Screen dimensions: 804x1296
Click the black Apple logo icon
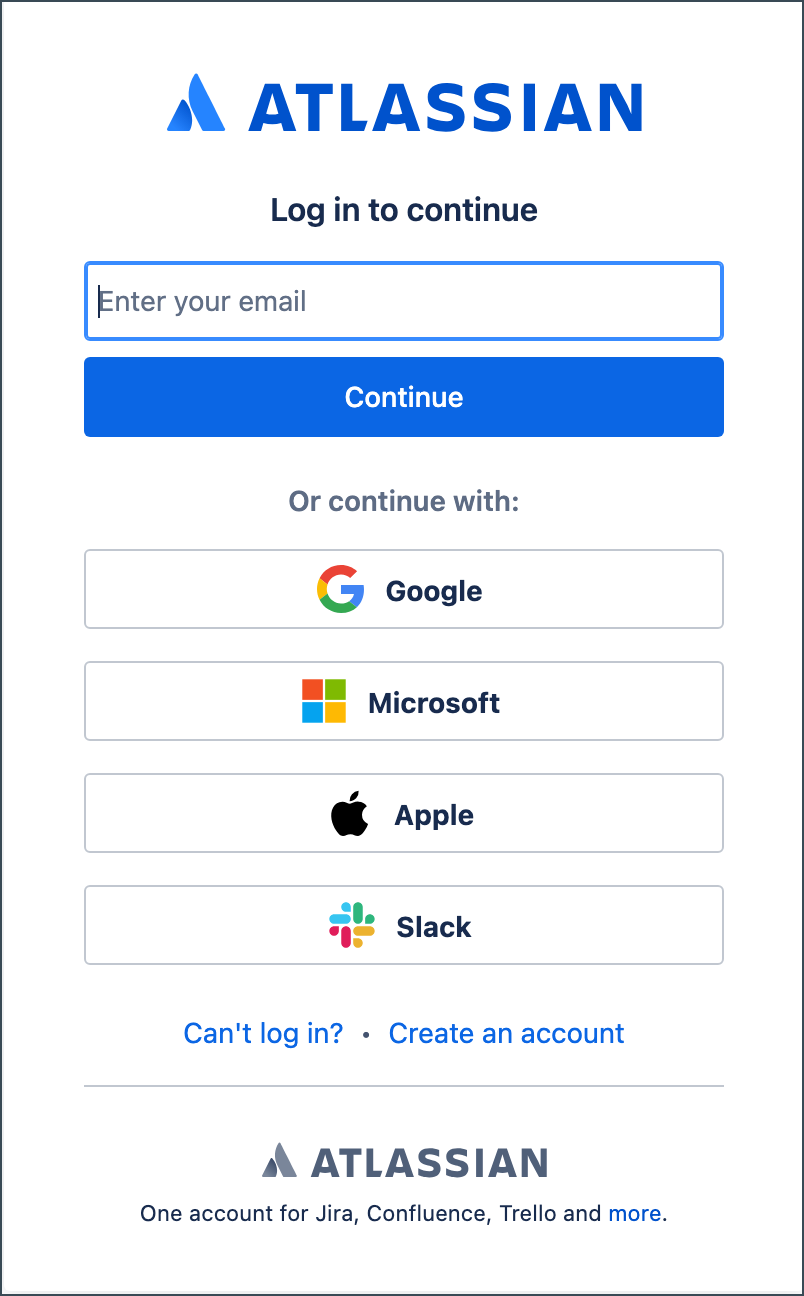pos(349,814)
